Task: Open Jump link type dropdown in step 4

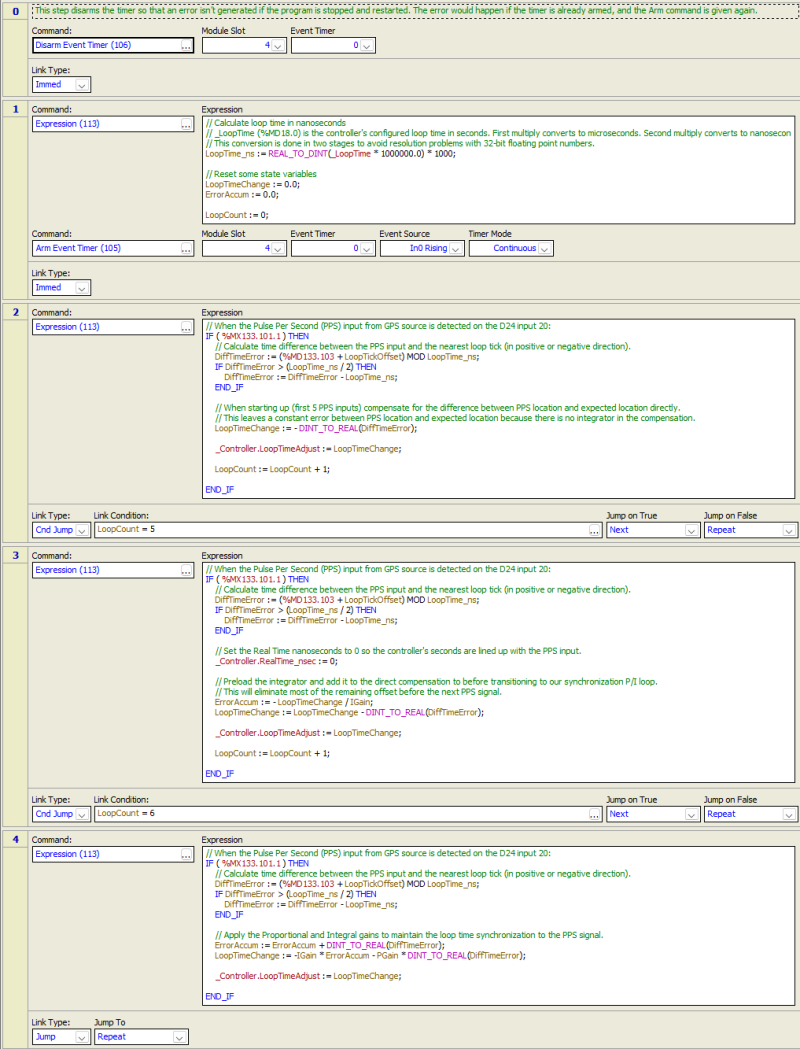Action: (82, 1037)
